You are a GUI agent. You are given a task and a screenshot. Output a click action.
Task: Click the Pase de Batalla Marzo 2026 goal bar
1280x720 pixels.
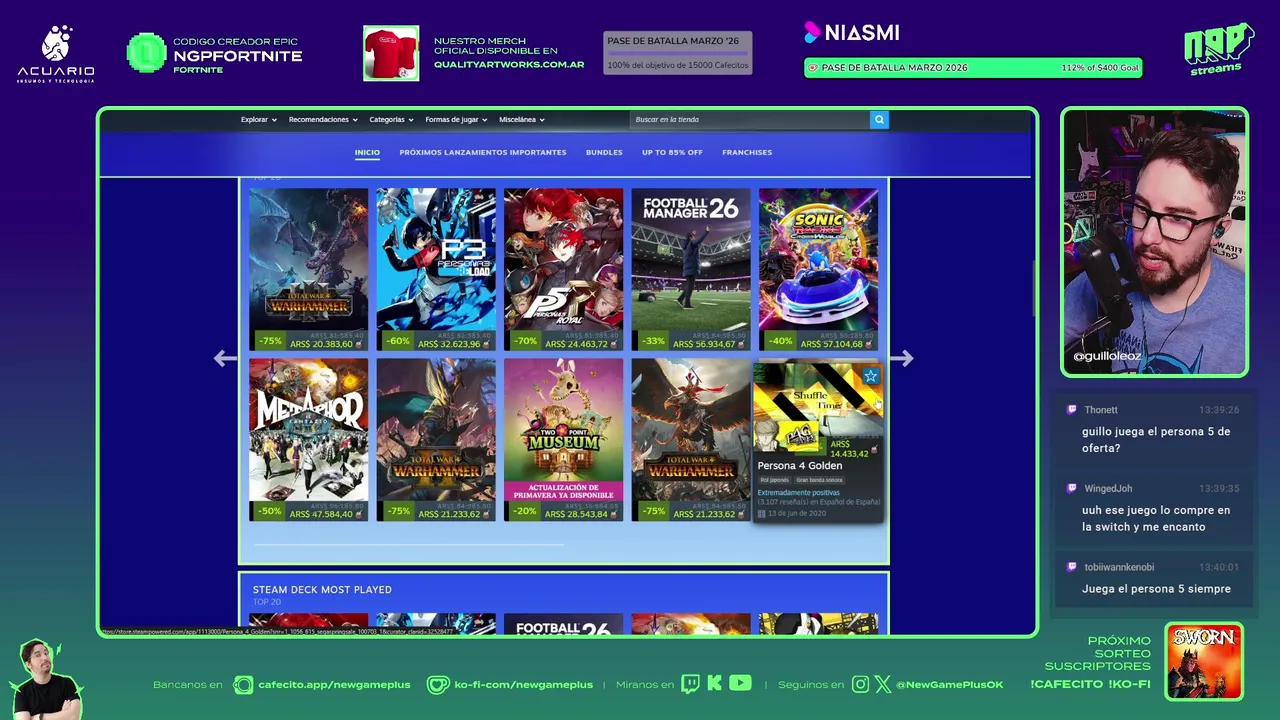[x=972, y=68]
